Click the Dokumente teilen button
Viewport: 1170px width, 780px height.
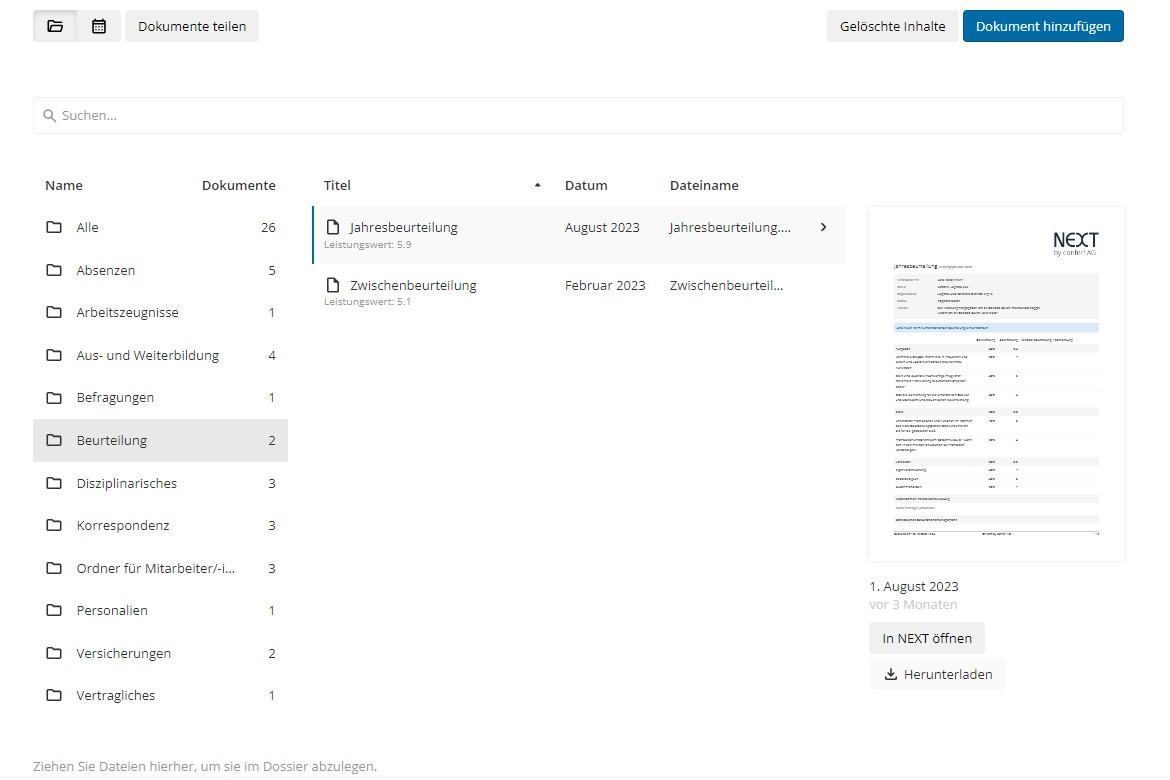192,26
